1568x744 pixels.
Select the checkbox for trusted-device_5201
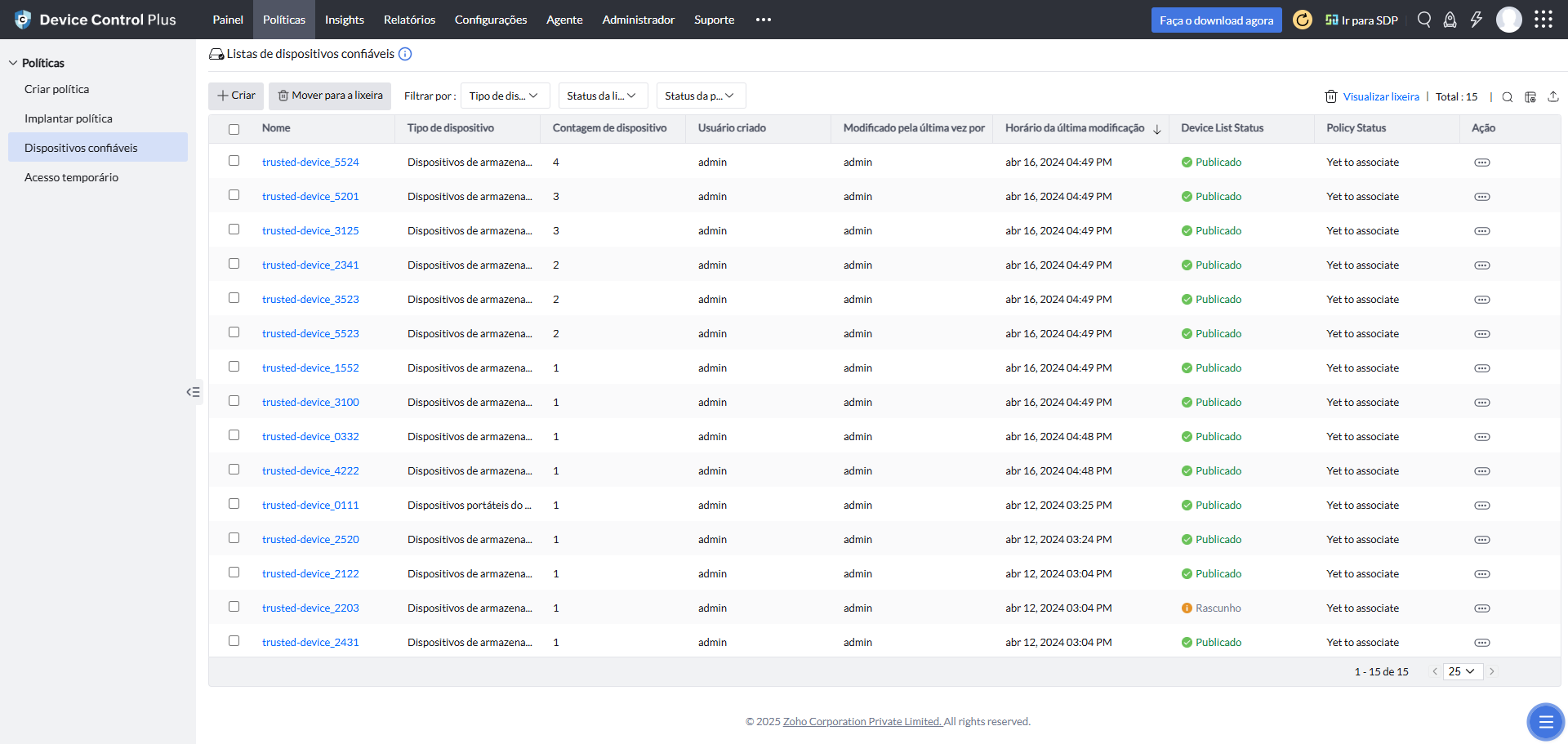coord(234,195)
